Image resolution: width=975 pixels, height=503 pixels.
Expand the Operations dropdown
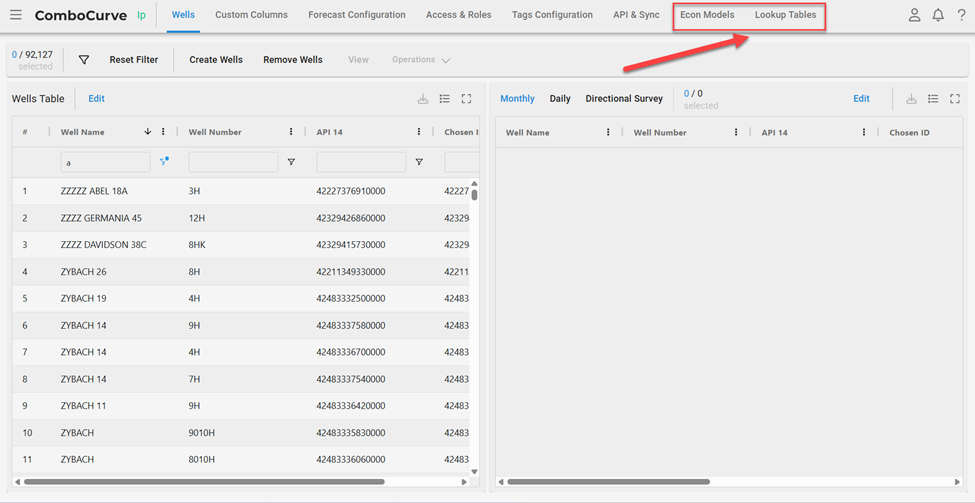click(421, 60)
